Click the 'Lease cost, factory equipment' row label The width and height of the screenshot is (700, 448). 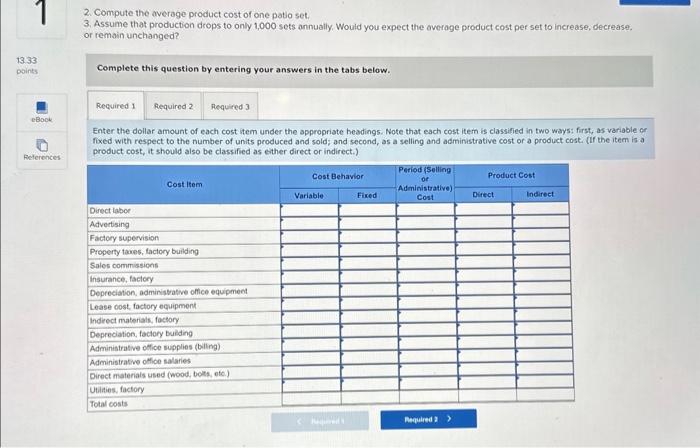click(143, 306)
